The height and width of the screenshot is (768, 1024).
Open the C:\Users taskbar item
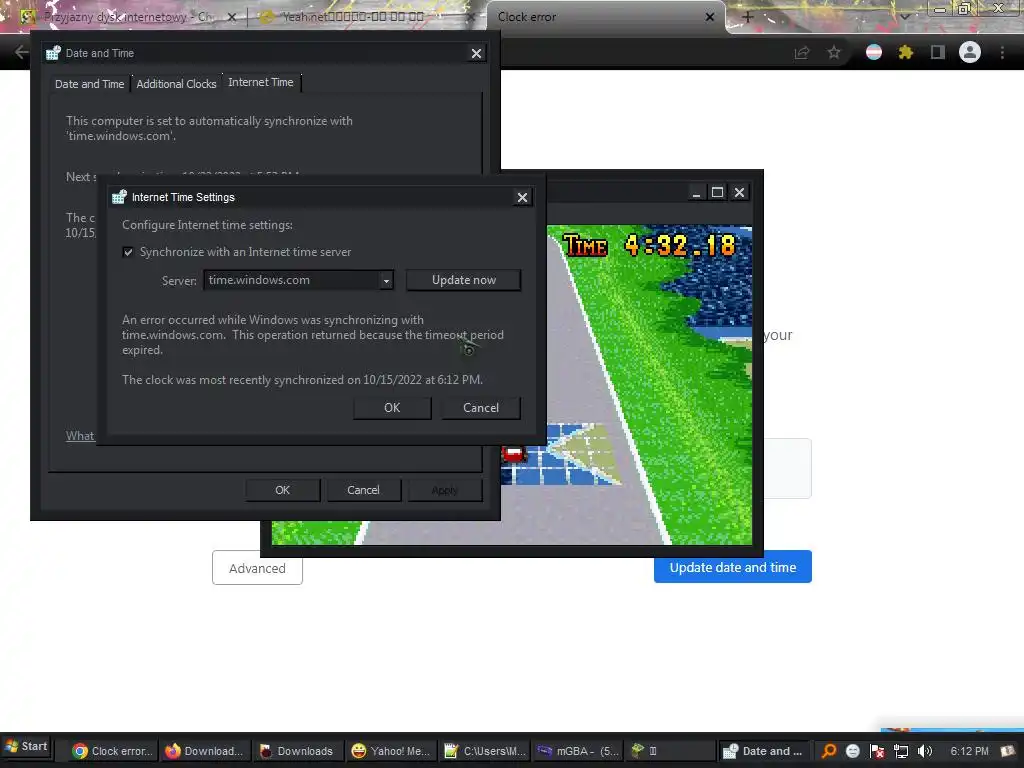[x=484, y=751]
